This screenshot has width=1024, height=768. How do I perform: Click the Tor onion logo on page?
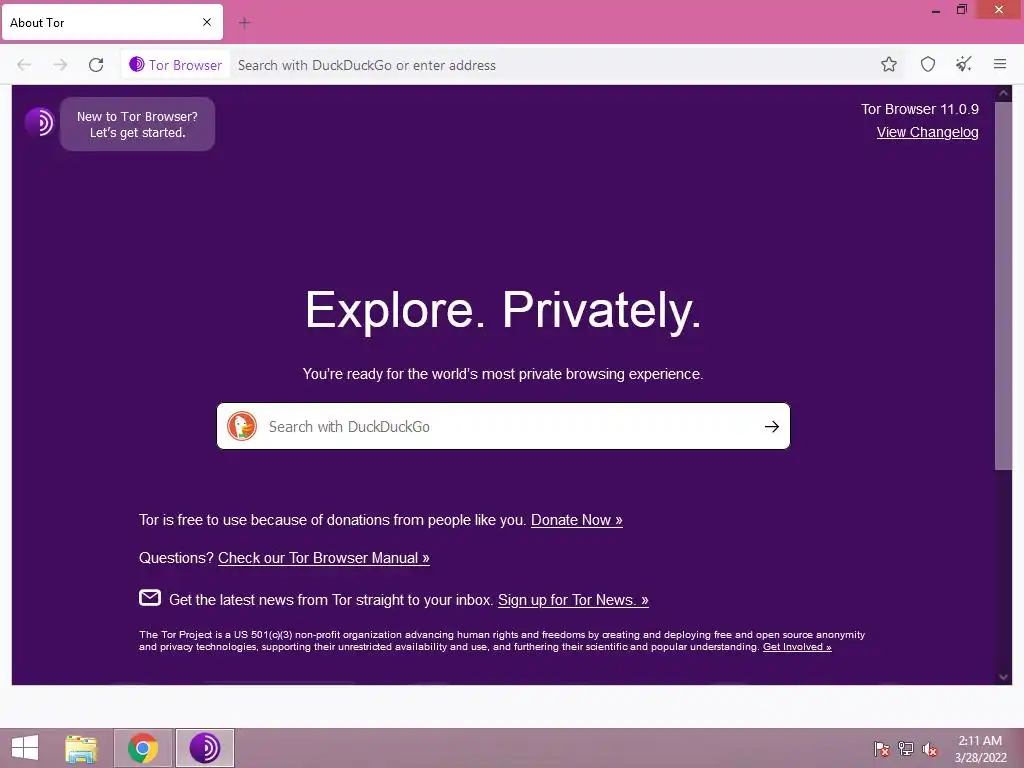point(39,122)
